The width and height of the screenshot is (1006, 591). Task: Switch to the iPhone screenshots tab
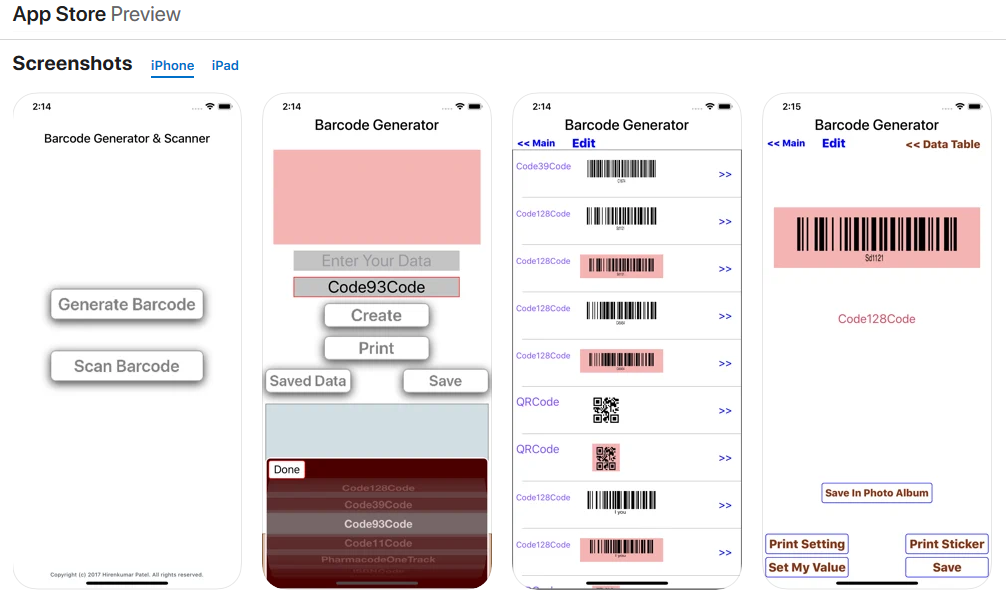[x=172, y=65]
